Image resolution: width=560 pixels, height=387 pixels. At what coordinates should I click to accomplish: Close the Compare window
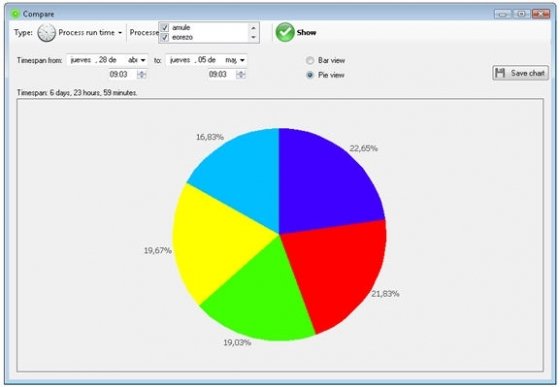pyautogui.click(x=541, y=14)
